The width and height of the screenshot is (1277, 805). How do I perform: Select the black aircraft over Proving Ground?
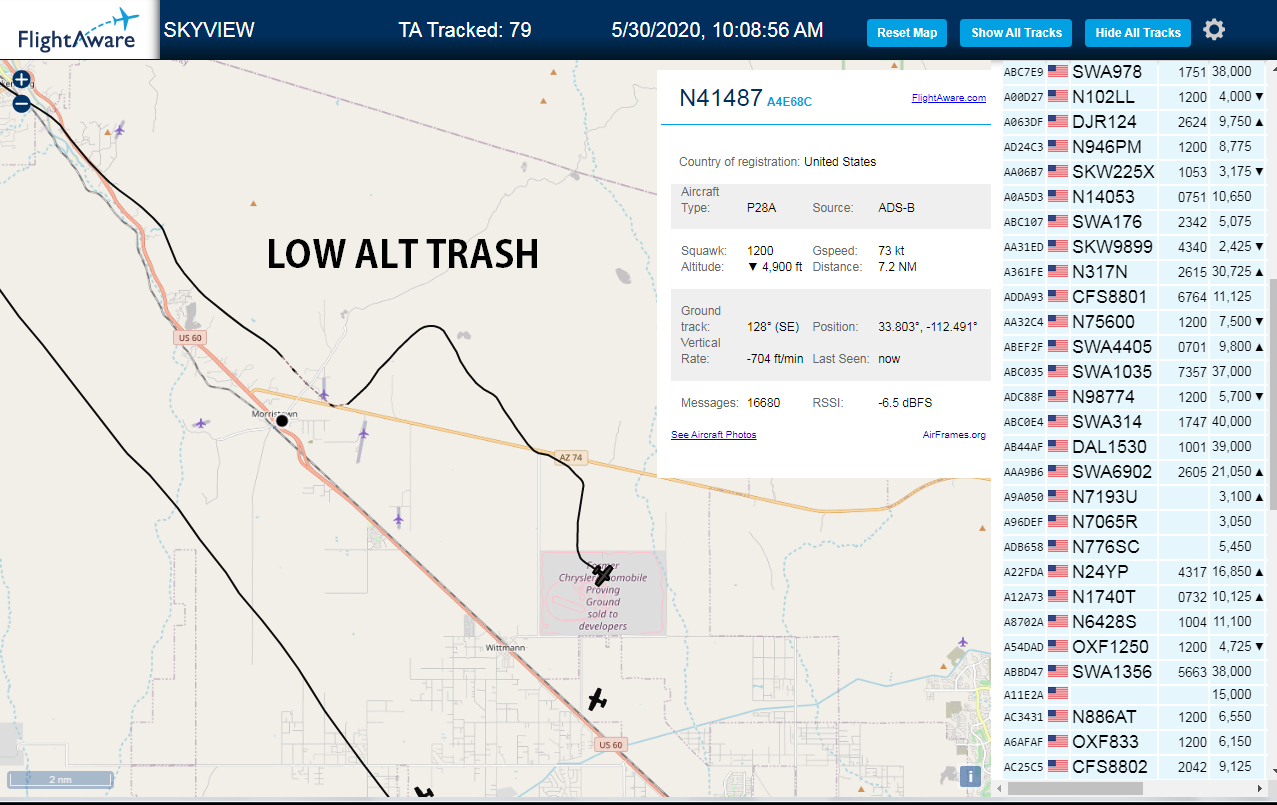tap(602, 573)
